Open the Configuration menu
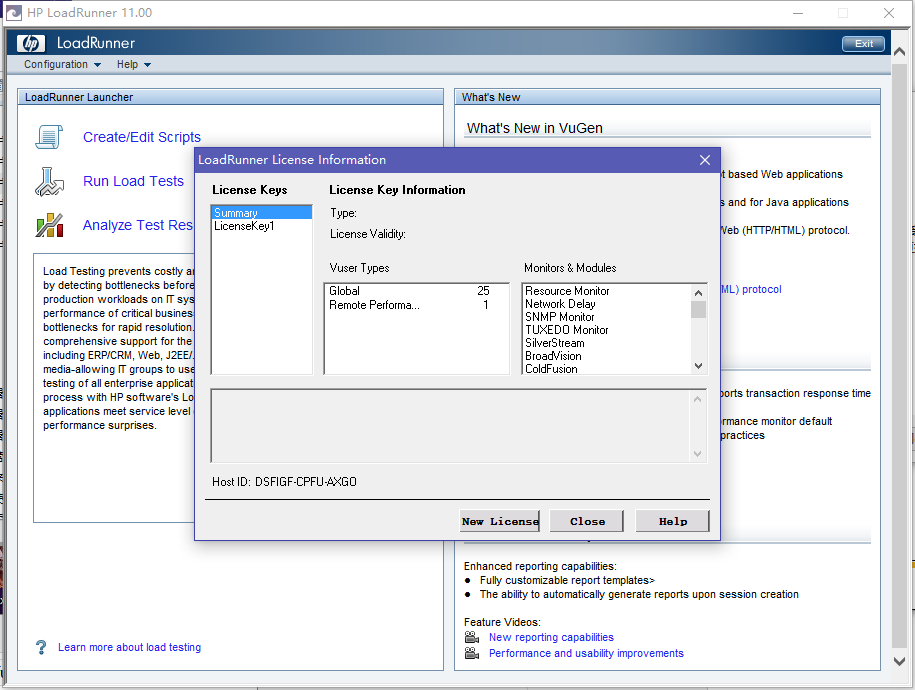Image resolution: width=915 pixels, height=690 pixels. tap(56, 64)
